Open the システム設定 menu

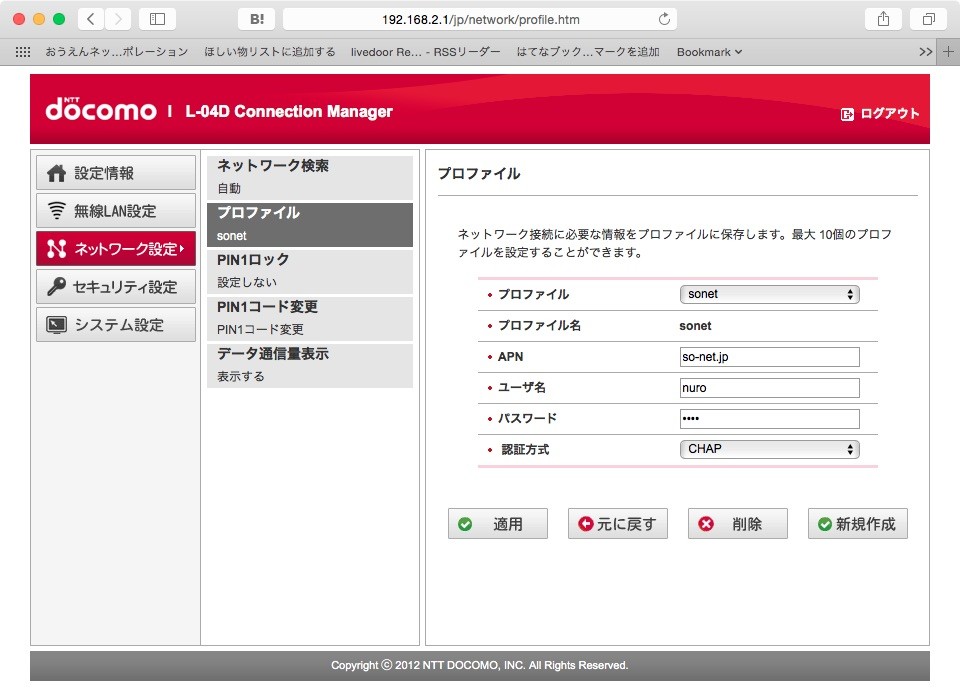click(x=116, y=325)
